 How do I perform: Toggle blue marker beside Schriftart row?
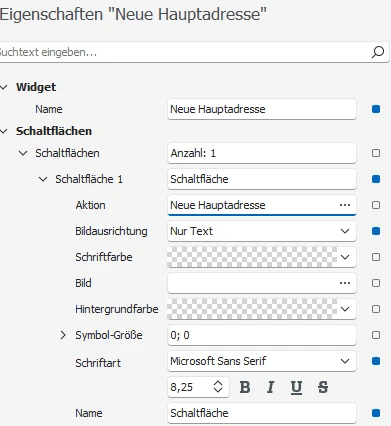click(x=376, y=361)
